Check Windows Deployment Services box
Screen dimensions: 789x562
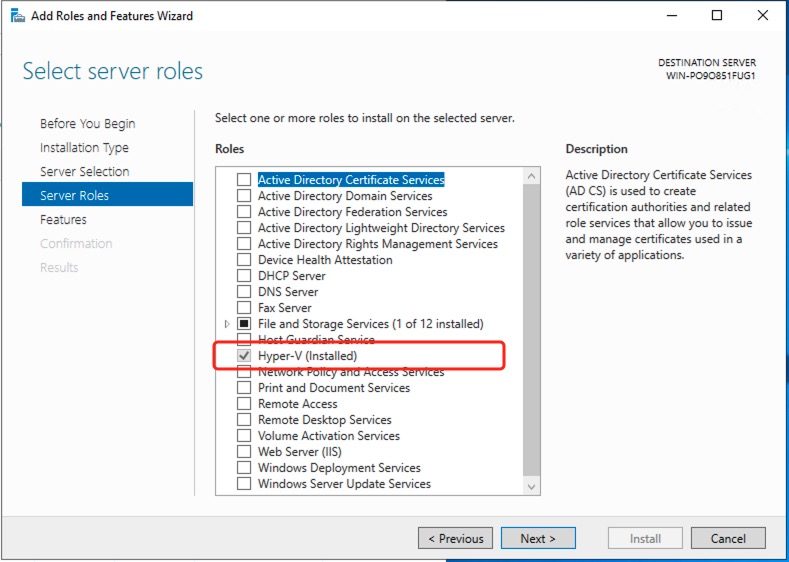coord(244,468)
